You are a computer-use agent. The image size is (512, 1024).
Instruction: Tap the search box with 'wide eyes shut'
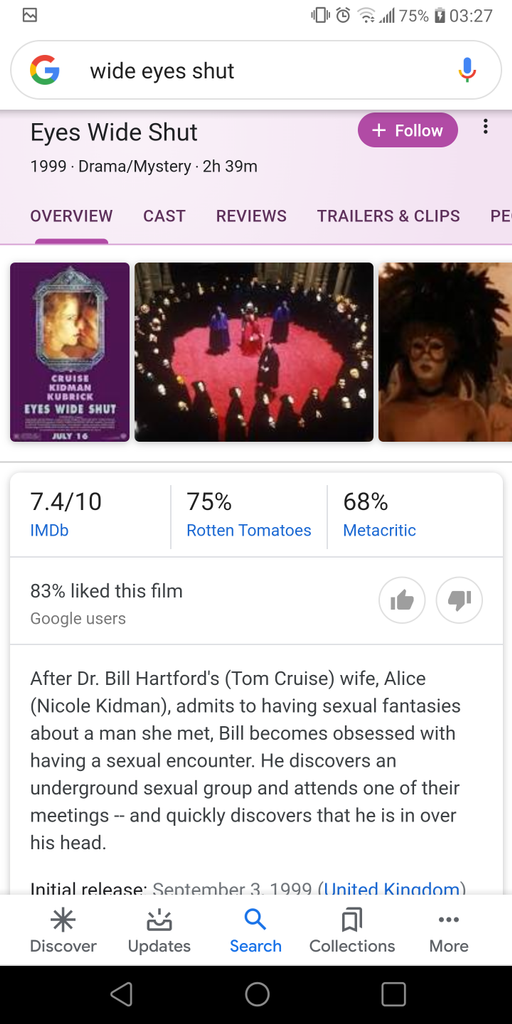[256, 70]
